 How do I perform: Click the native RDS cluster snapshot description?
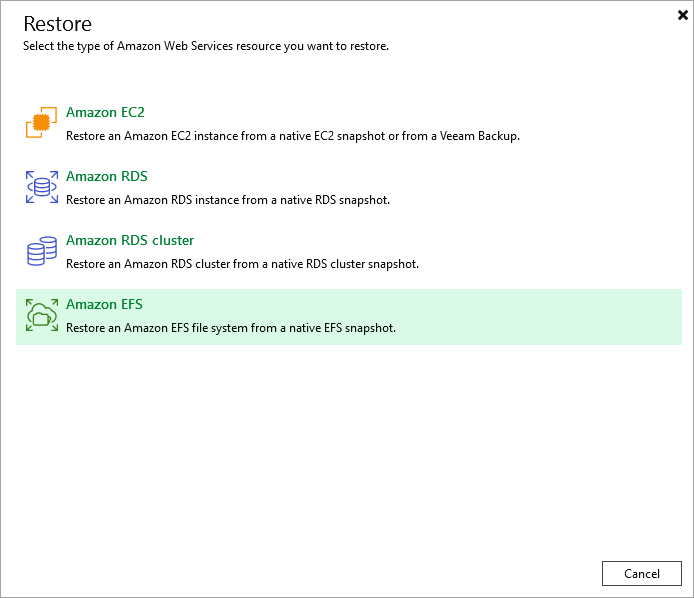tap(242, 264)
